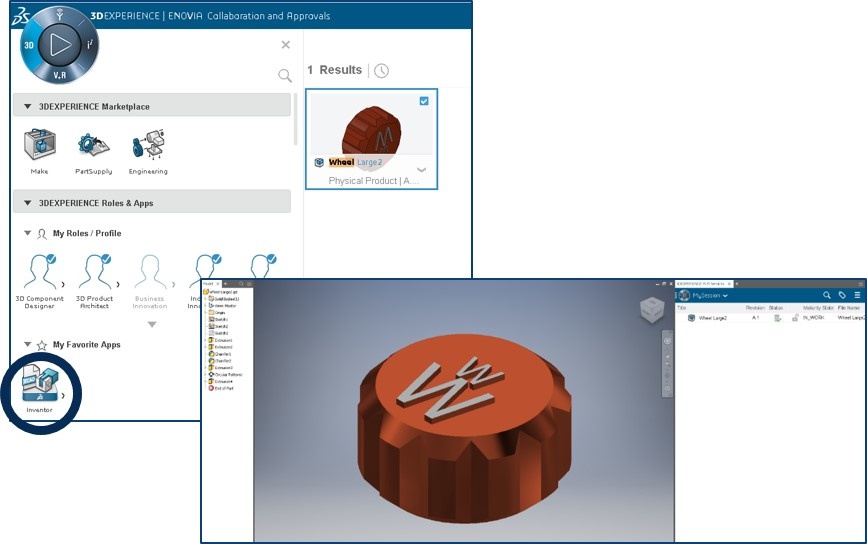
Task: Select Extrusion1 in the model tree
Action: point(220,340)
